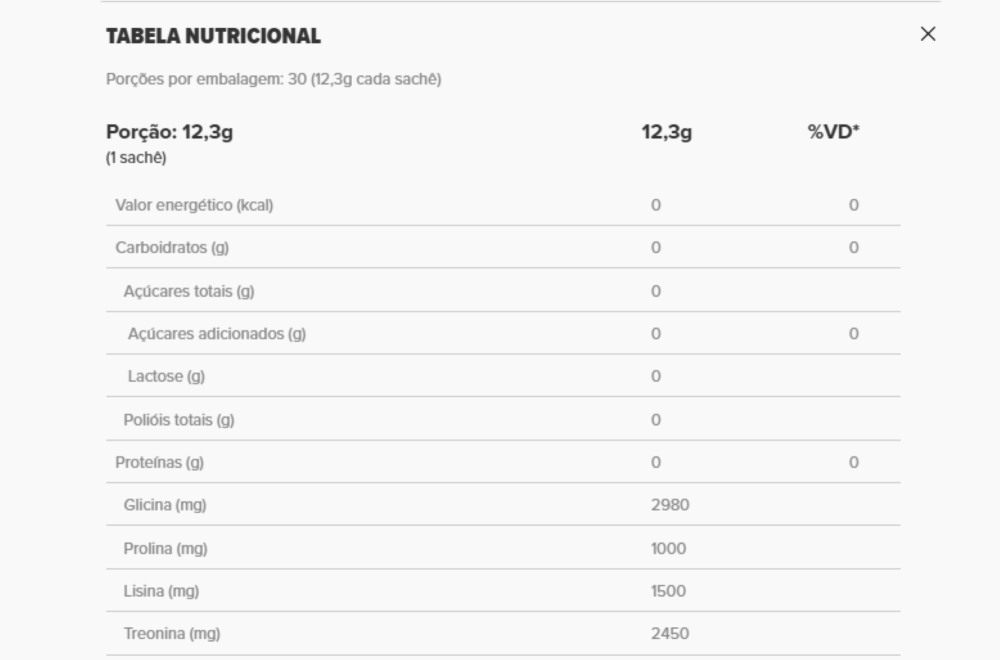Select the Carboidratos (g) row label
1000x660 pixels.
pyautogui.click(x=172, y=247)
